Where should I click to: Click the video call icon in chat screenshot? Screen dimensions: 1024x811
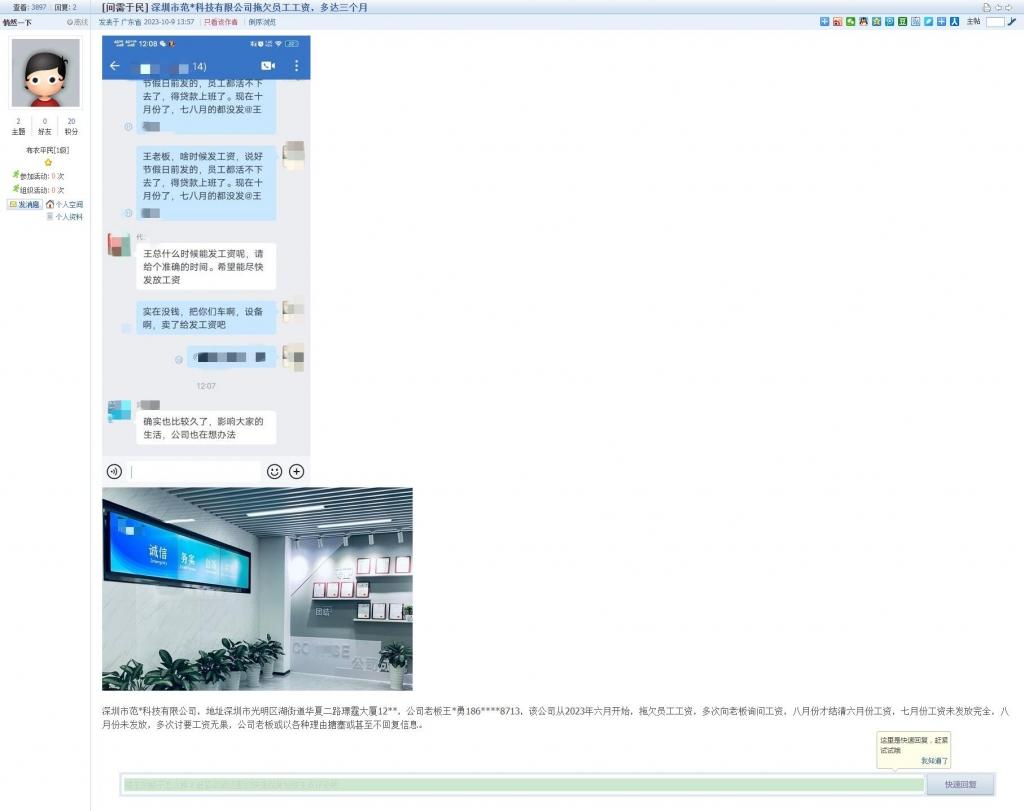point(268,66)
